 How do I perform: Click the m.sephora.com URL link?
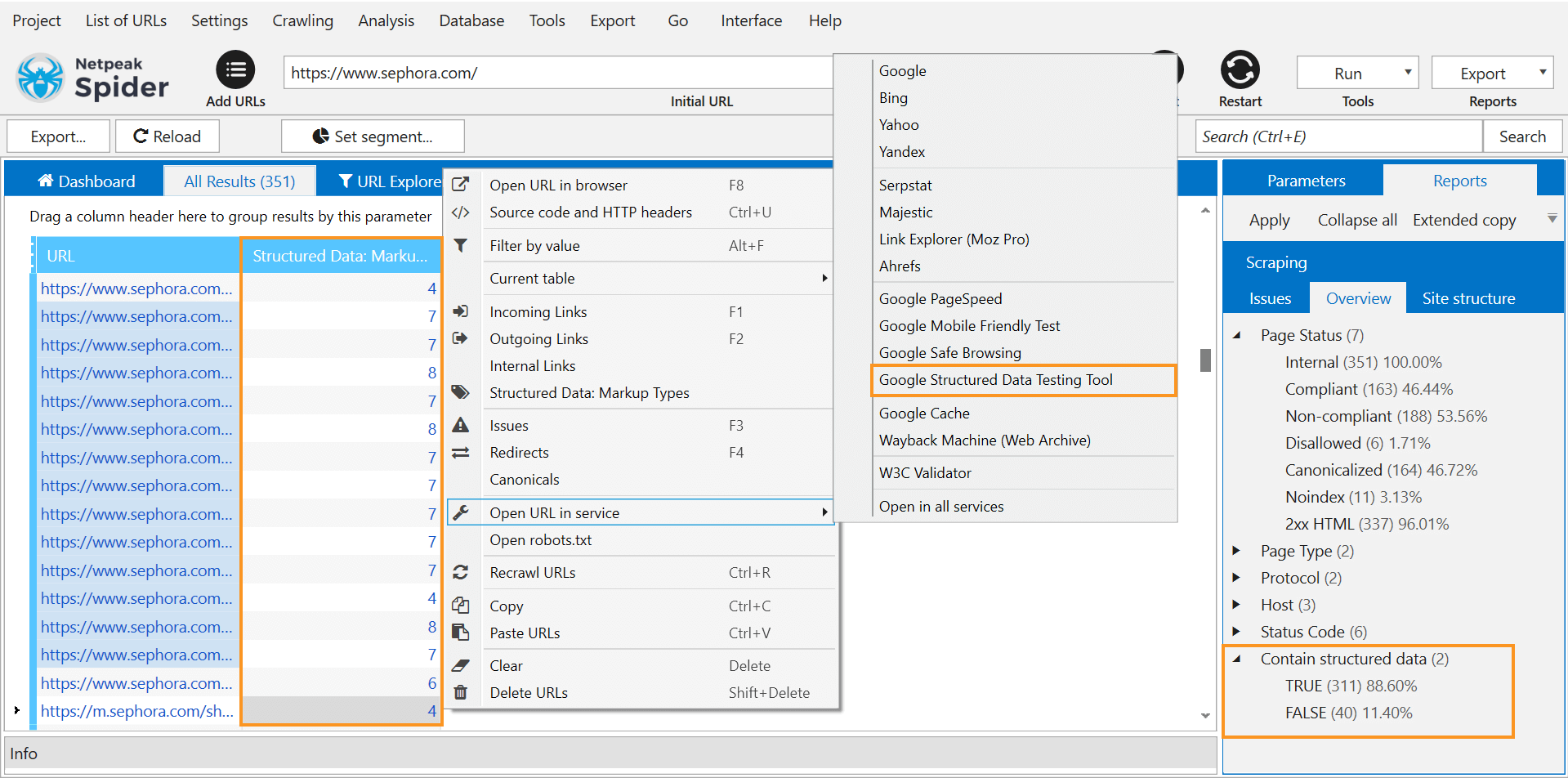(x=137, y=711)
